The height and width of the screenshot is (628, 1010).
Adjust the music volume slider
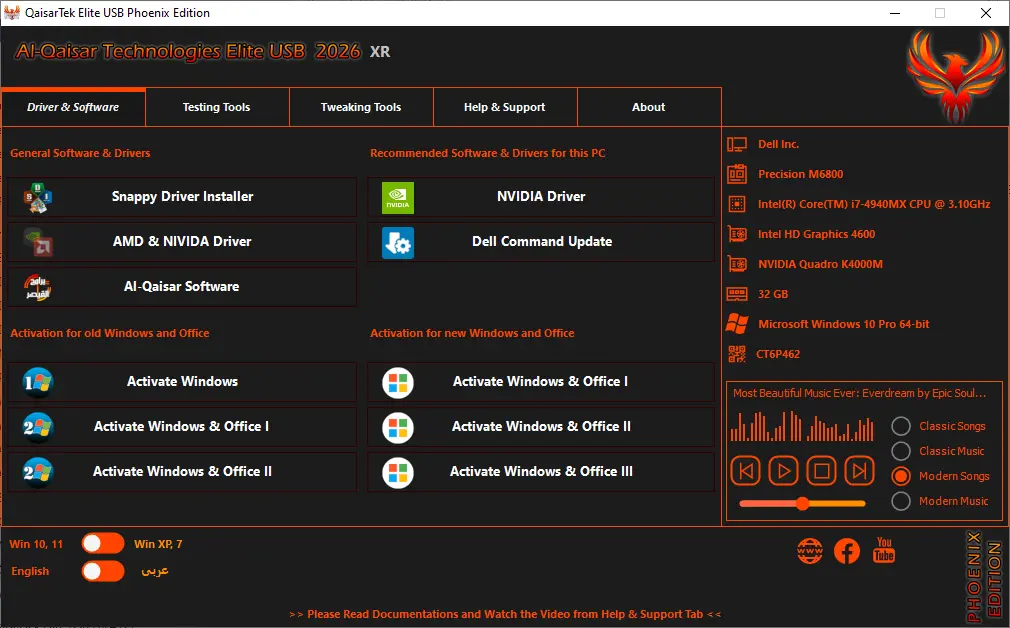[802, 504]
